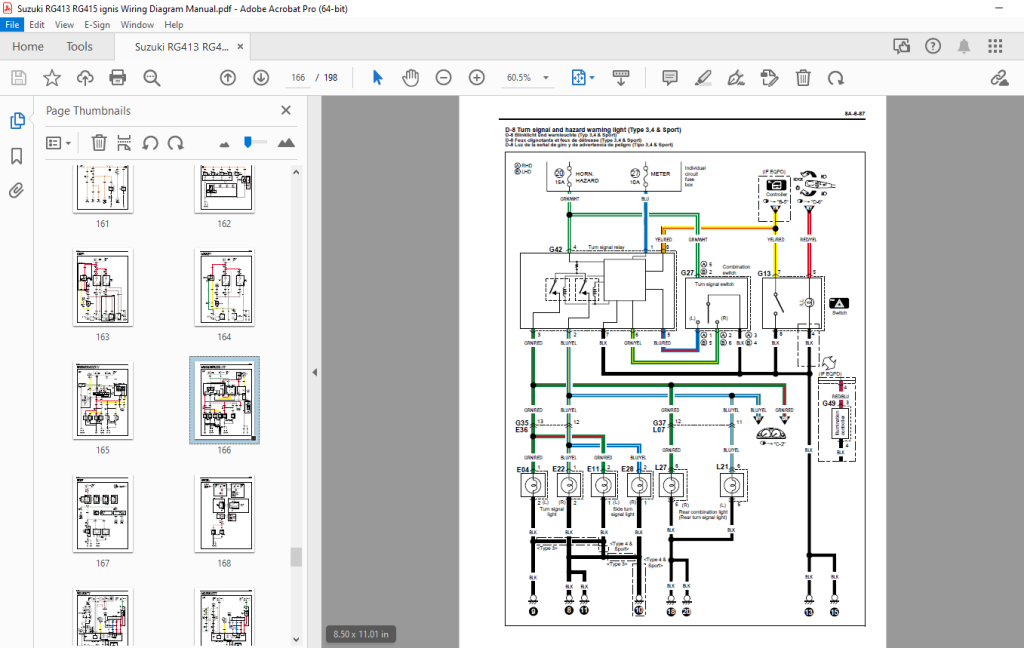The image size is (1024, 648).
Task: Open the share comments chat icon
Action: click(x=902, y=46)
